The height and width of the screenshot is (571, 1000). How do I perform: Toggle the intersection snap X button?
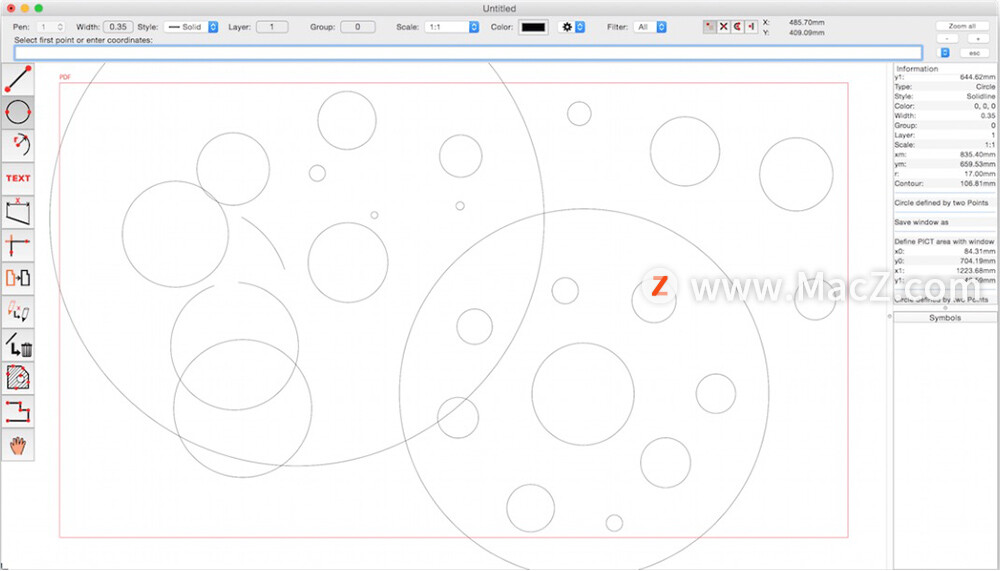tap(723, 27)
